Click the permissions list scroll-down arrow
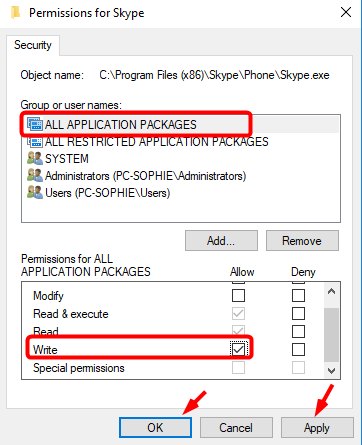The width and height of the screenshot is (362, 445). coord(331,370)
